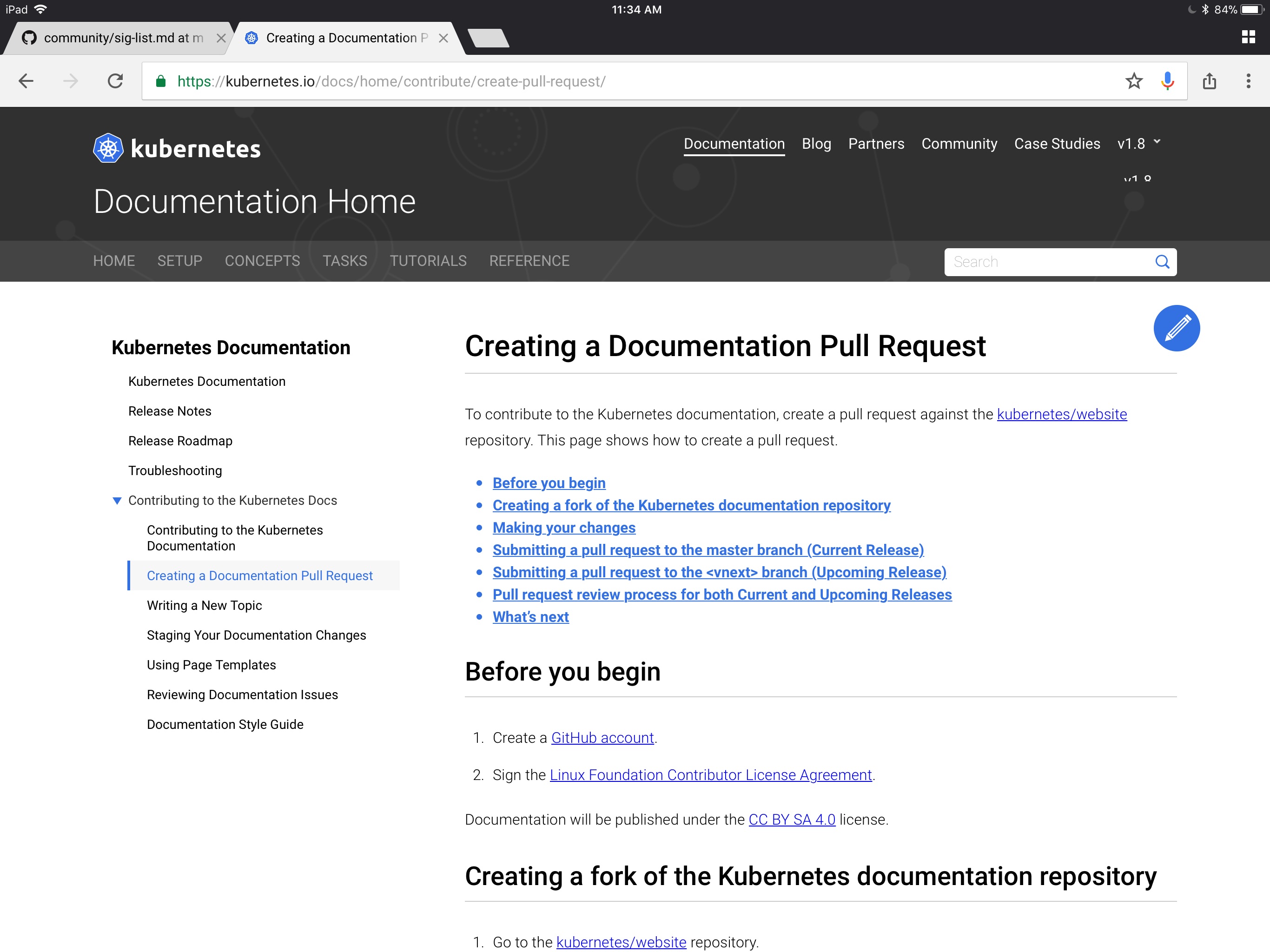Open the Chrome three-dot menu
The width and height of the screenshot is (1270, 952).
coord(1248,81)
